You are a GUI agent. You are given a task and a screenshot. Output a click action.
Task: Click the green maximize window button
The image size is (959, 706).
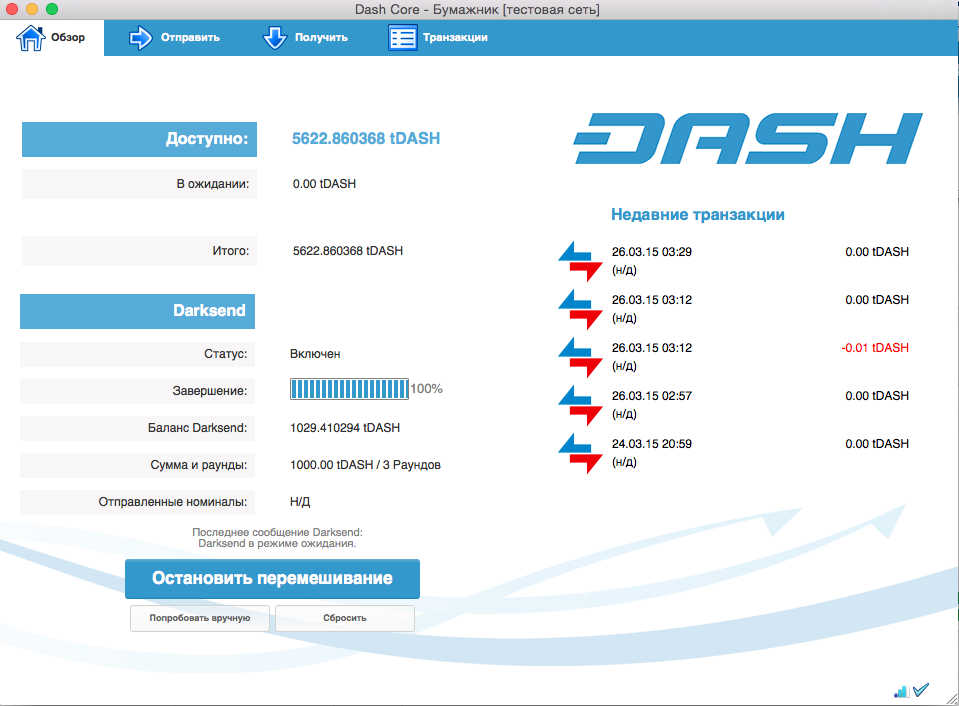click(x=52, y=9)
